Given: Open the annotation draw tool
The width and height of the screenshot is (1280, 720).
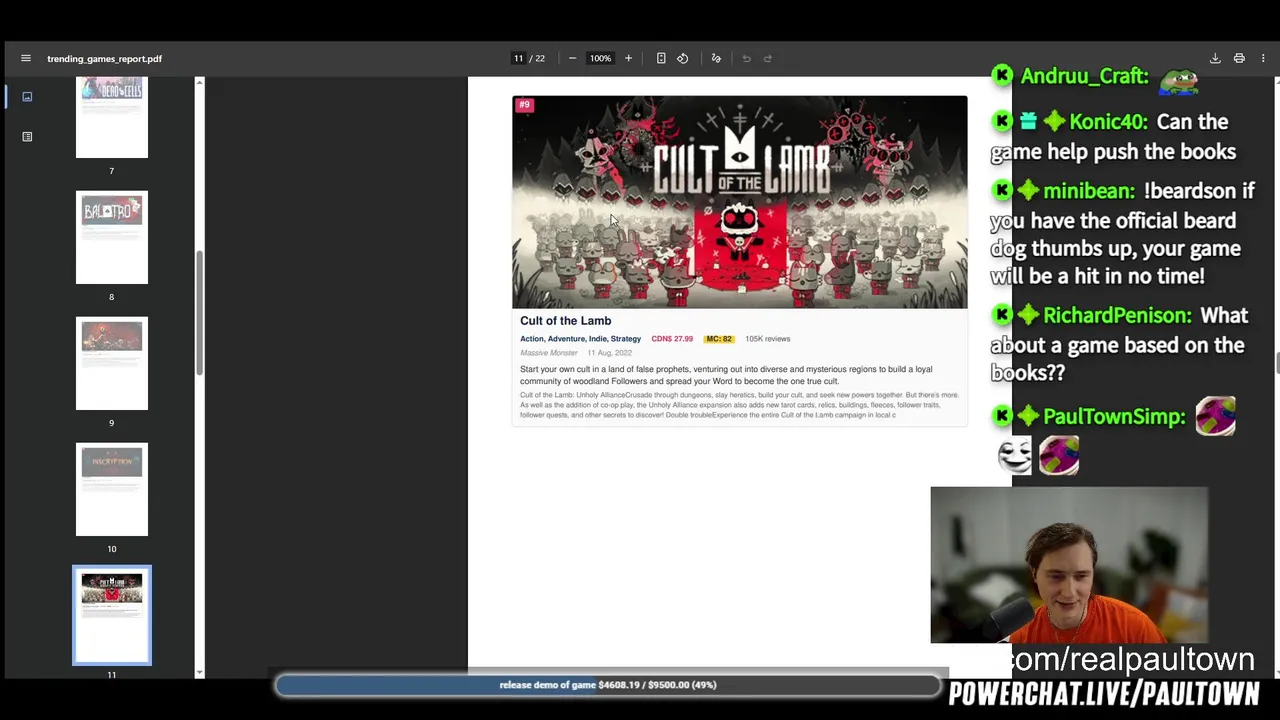Looking at the screenshot, I should pos(716,58).
